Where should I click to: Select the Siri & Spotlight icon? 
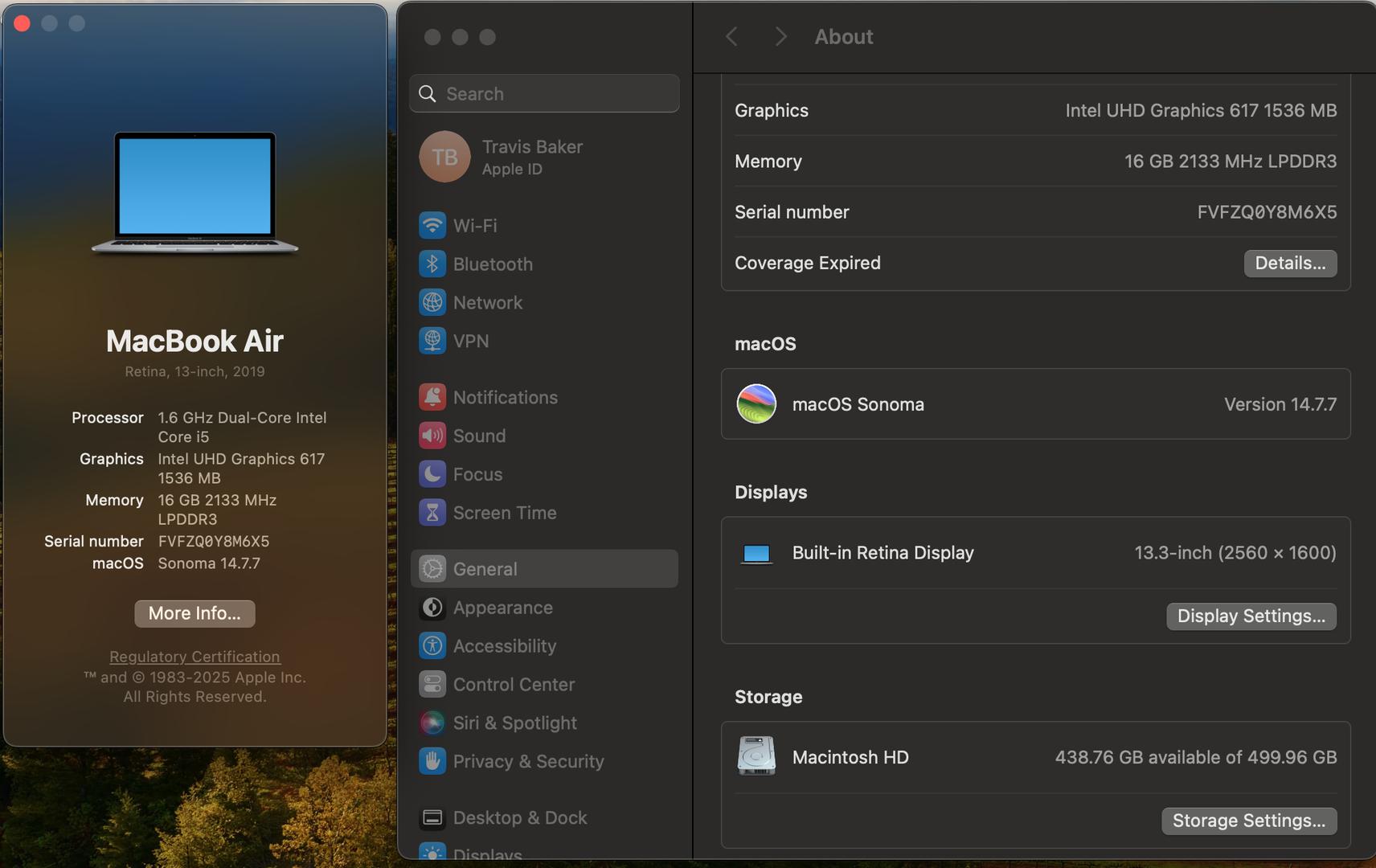click(432, 723)
